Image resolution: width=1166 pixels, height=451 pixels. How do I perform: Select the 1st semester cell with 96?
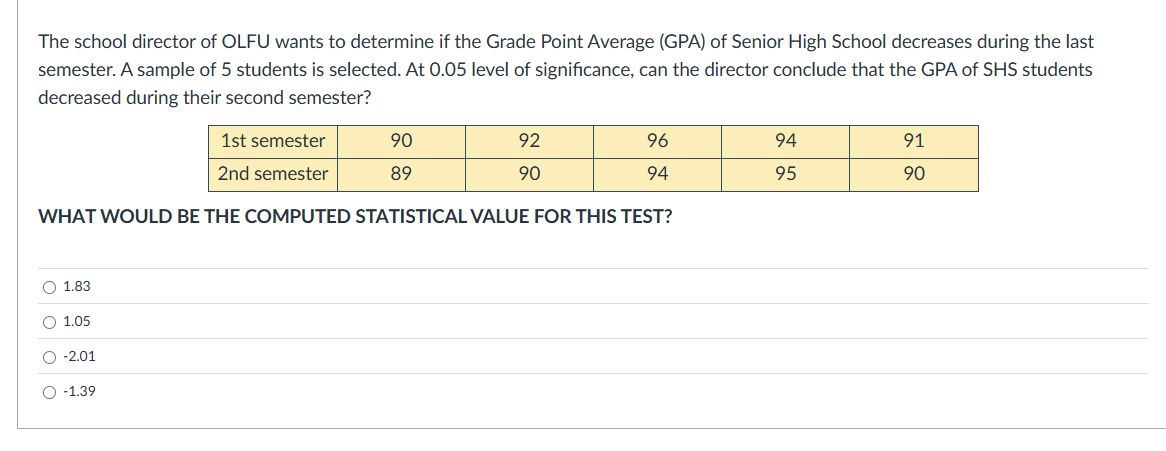[657, 141]
